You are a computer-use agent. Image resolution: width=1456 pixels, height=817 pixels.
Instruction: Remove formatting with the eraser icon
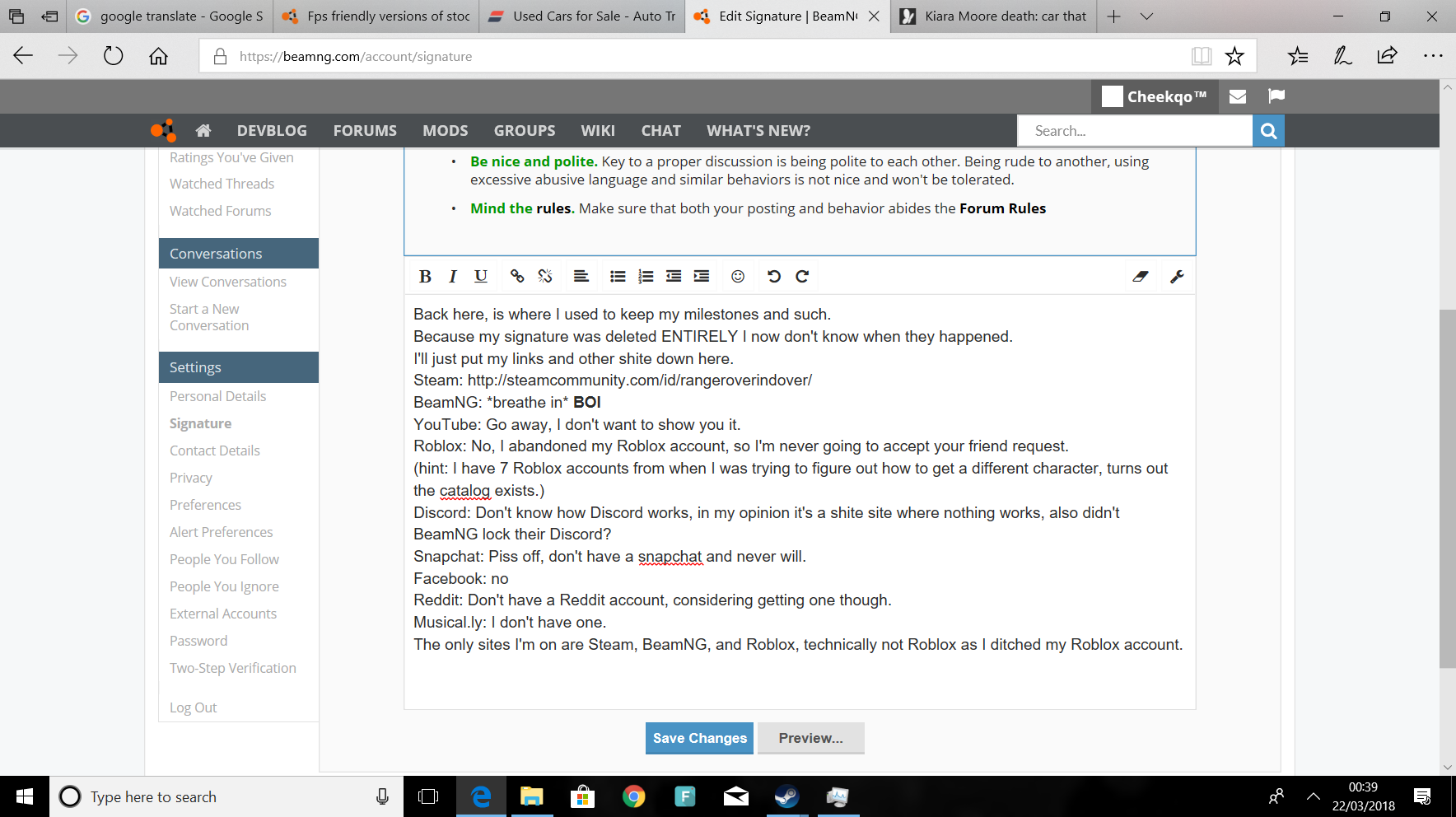1141,277
